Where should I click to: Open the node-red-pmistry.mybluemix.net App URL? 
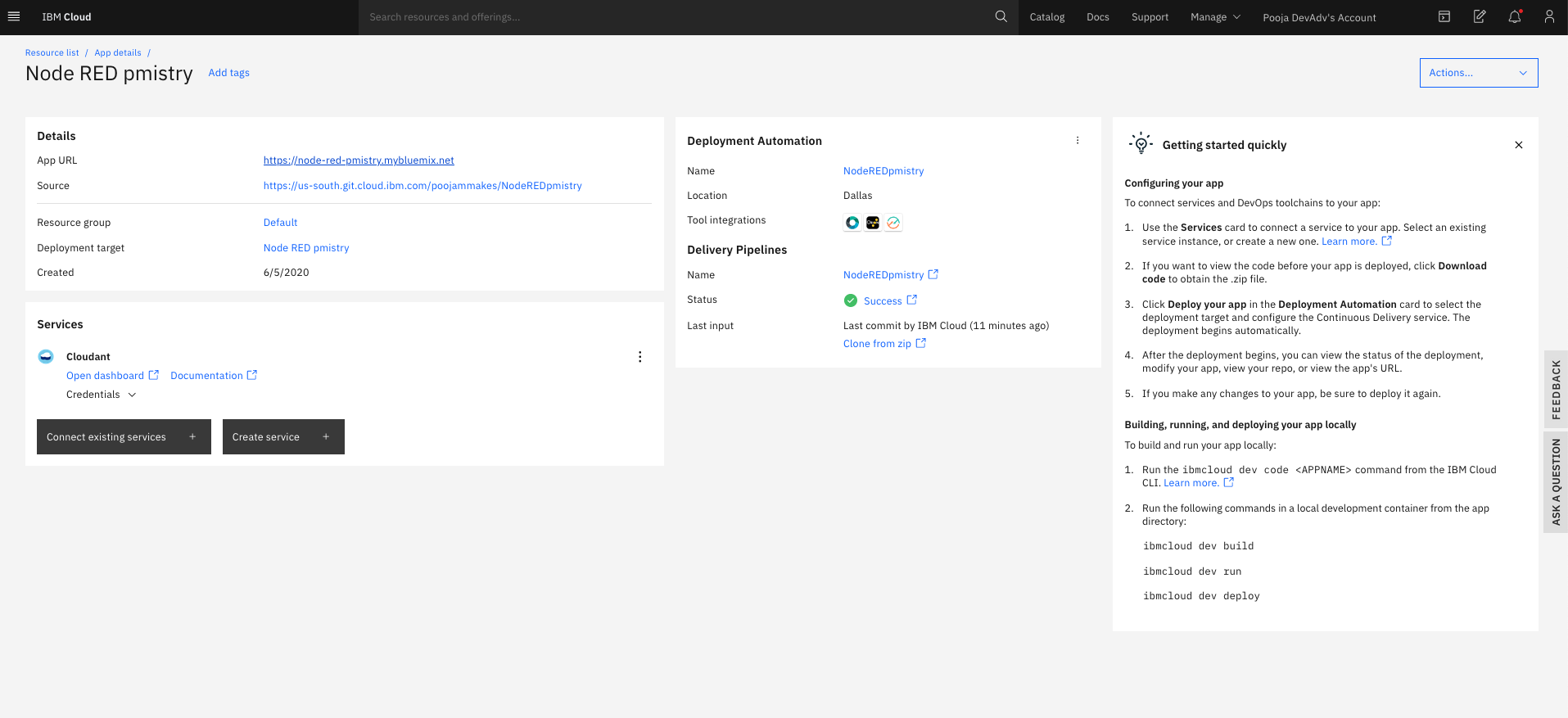coord(359,160)
